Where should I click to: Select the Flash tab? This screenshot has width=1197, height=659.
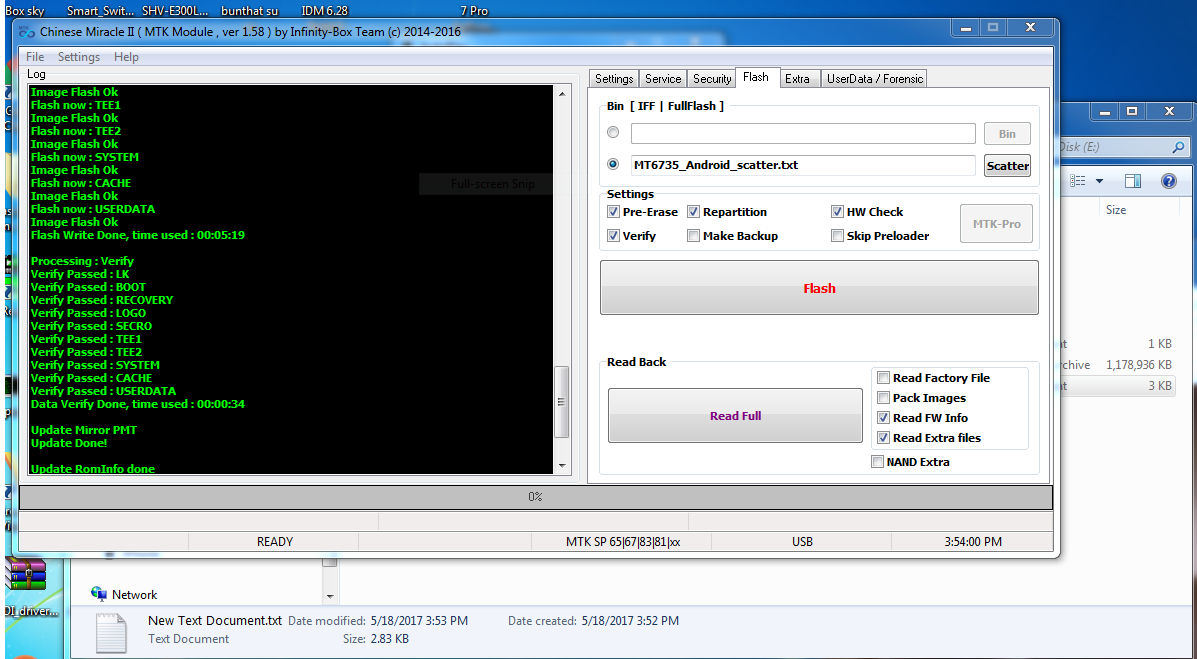click(756, 77)
